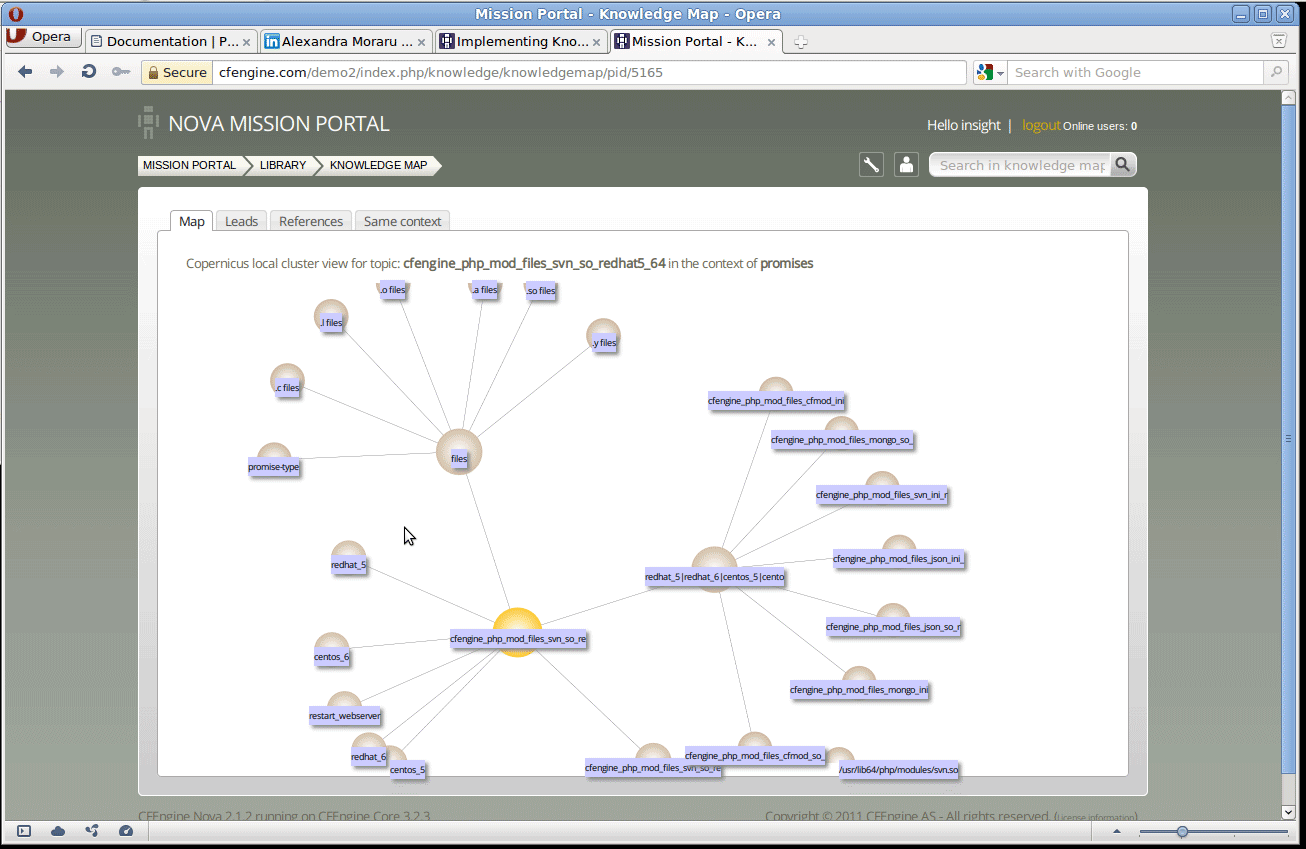Open the Opera main menu button
Viewport: 1306px width, 849px height.
tap(43, 37)
